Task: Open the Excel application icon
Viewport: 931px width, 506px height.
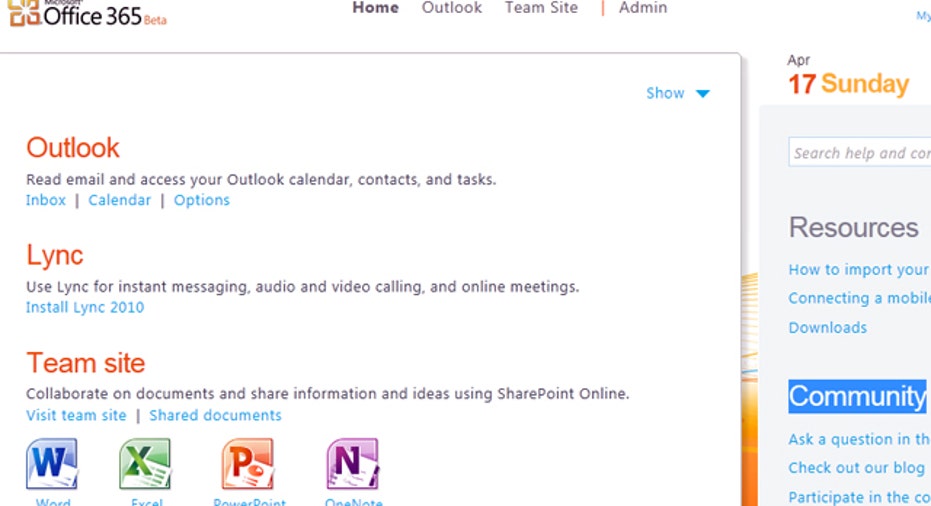Action: (x=145, y=464)
